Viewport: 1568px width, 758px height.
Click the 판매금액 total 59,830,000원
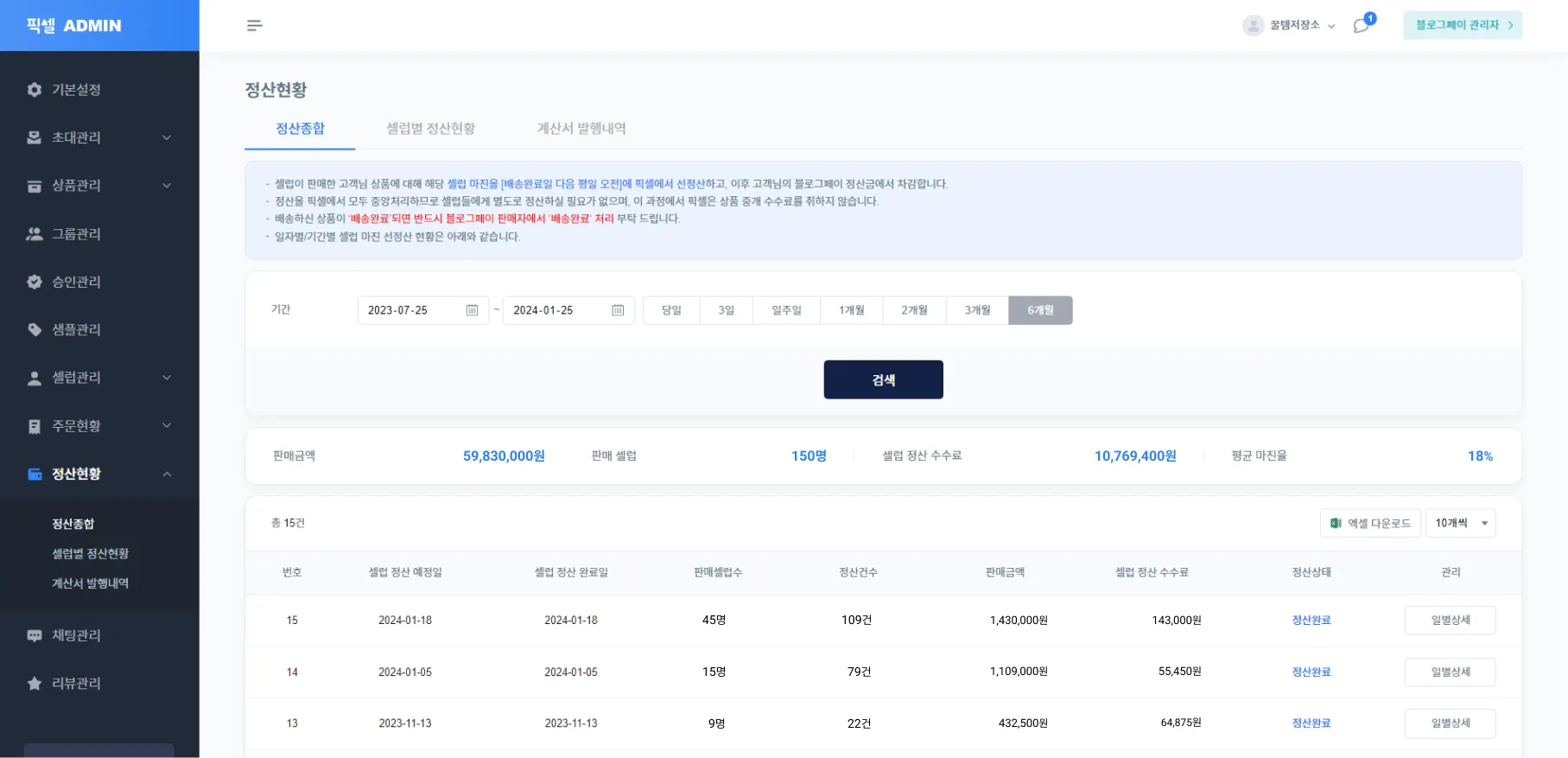(504, 456)
